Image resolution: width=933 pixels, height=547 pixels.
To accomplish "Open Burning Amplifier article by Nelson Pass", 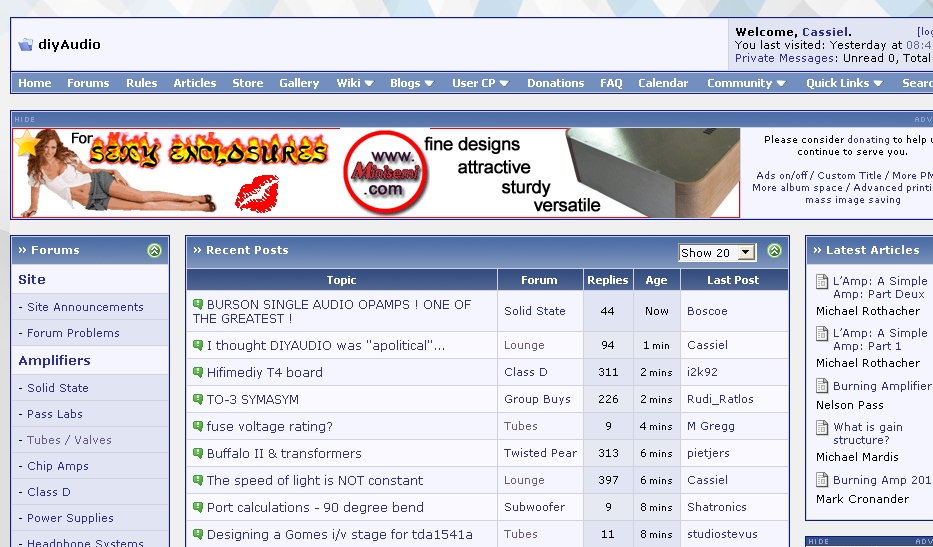I will [x=882, y=386].
